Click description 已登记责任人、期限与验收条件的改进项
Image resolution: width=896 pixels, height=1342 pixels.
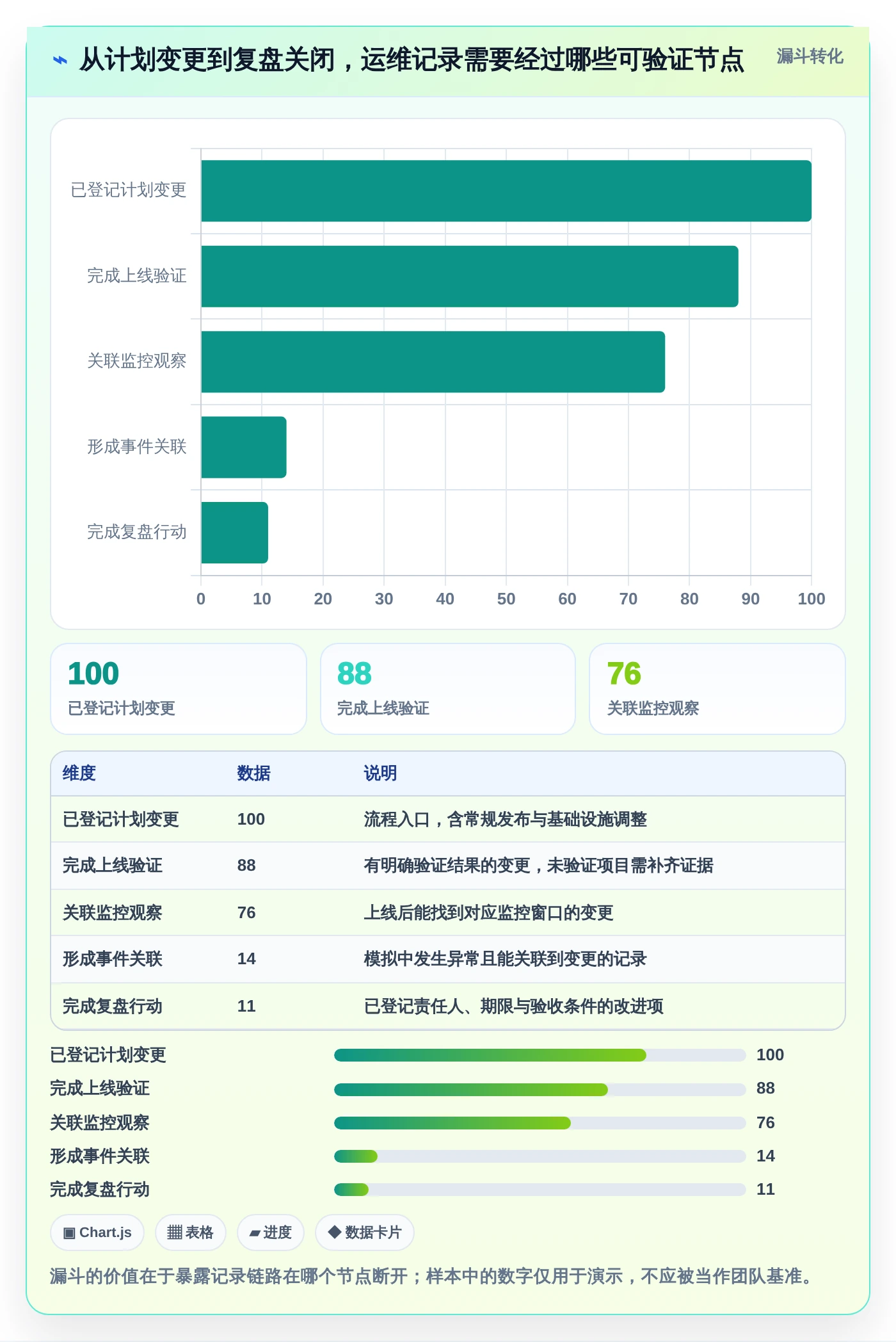tap(514, 1006)
